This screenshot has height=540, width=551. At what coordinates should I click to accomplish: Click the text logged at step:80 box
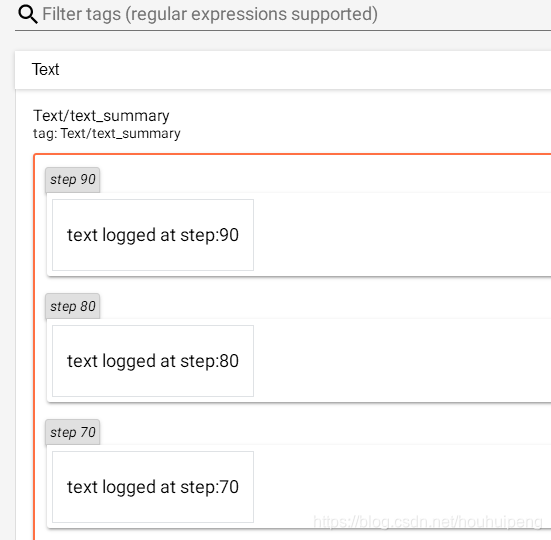pyautogui.click(x=153, y=361)
